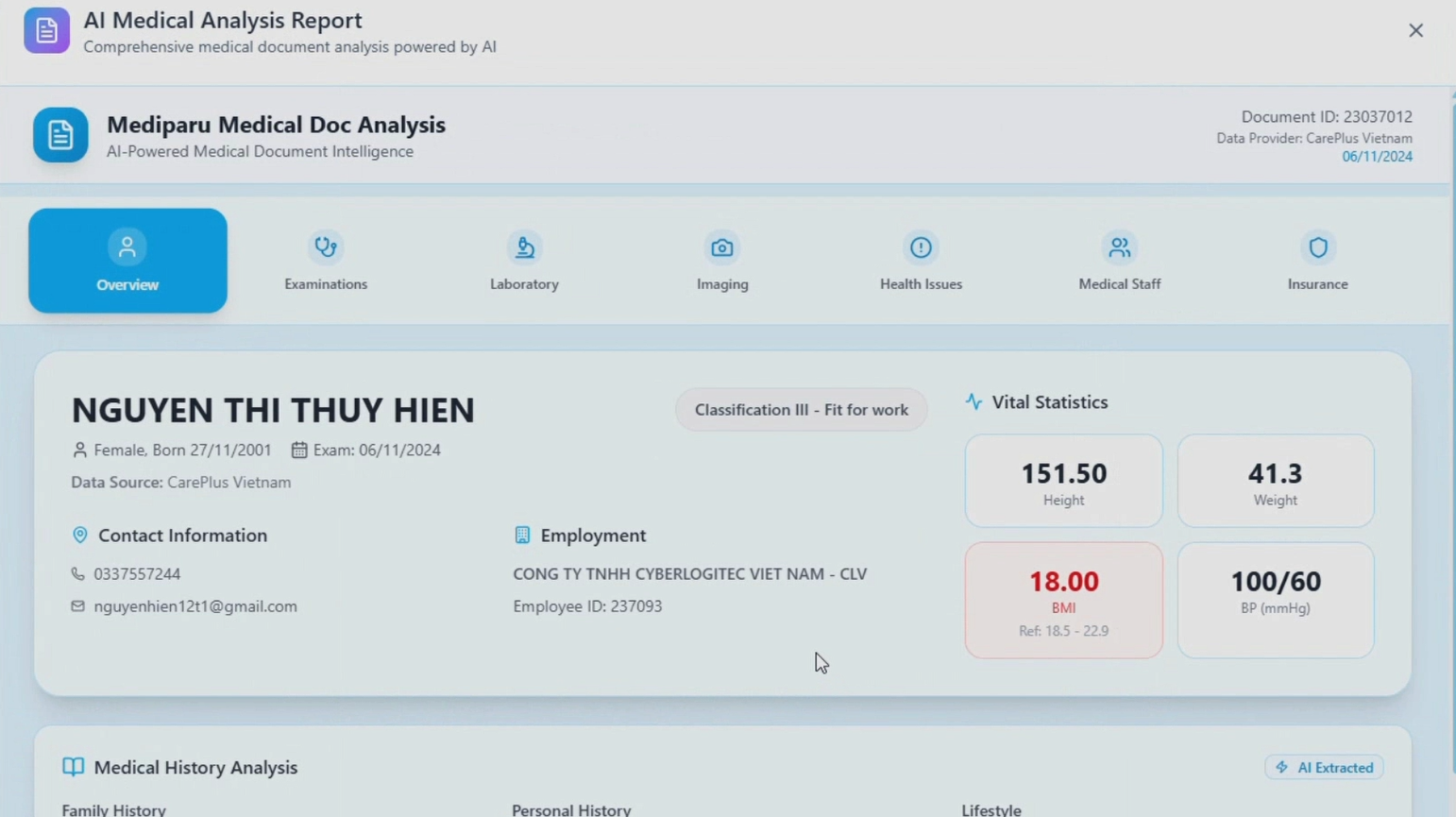Click the Lifestyle heading
The width and height of the screenshot is (1456, 817).
991,809
